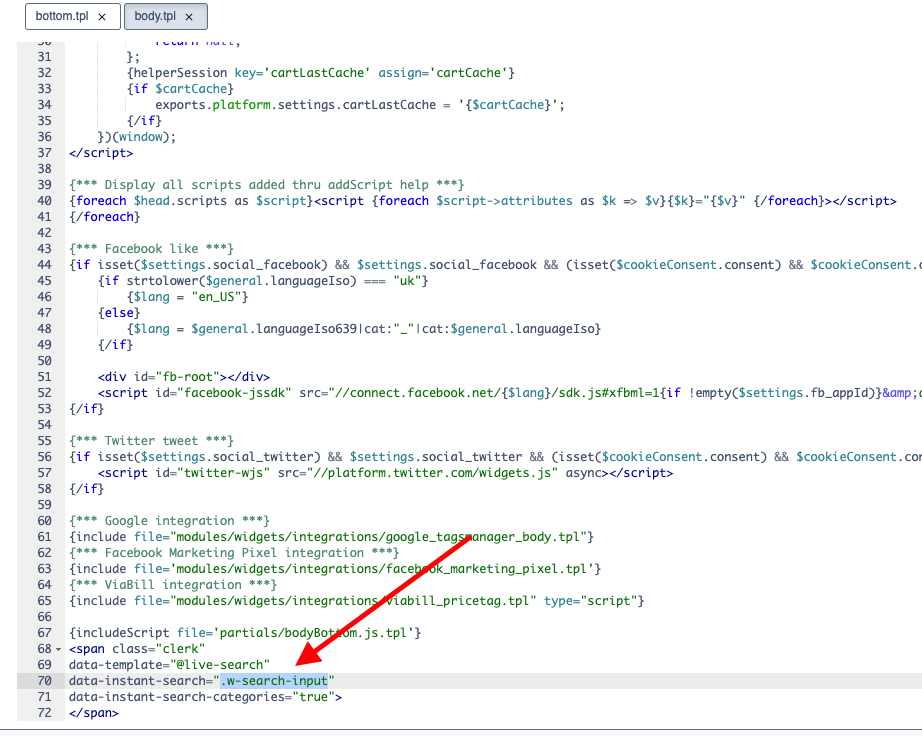Close the body.tpl tab
The width and height of the screenshot is (922, 736).
(190, 16)
